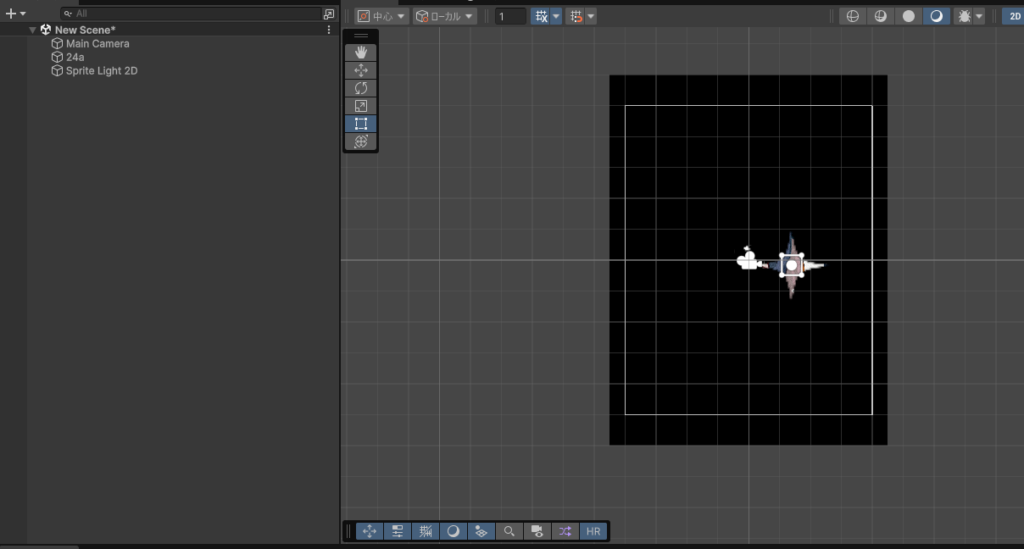Open the New Scene three-dot options menu
Screen dimensions: 1024x549
329,30
